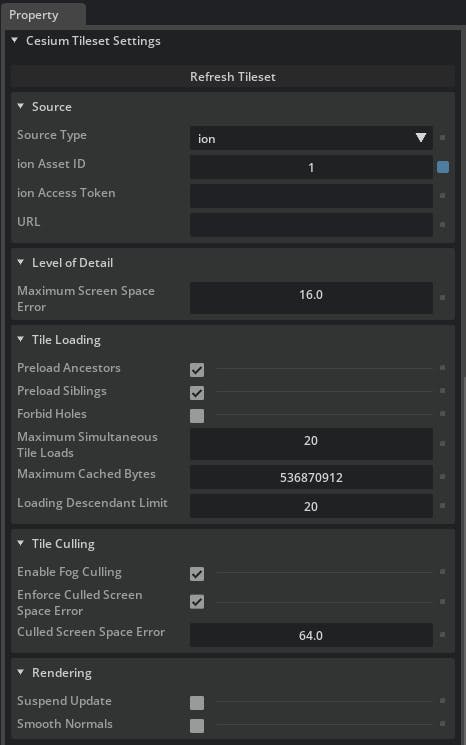The height and width of the screenshot is (745, 466).
Task: Click the blue reset indicator for ion Asset ID
Action: tap(443, 167)
